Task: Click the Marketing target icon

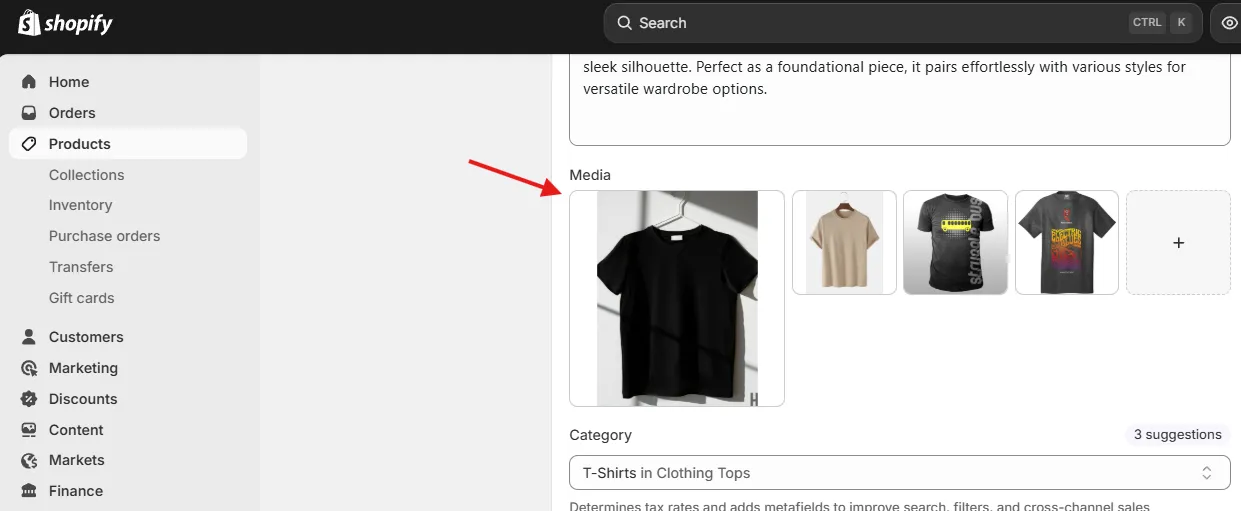Action: (x=29, y=368)
